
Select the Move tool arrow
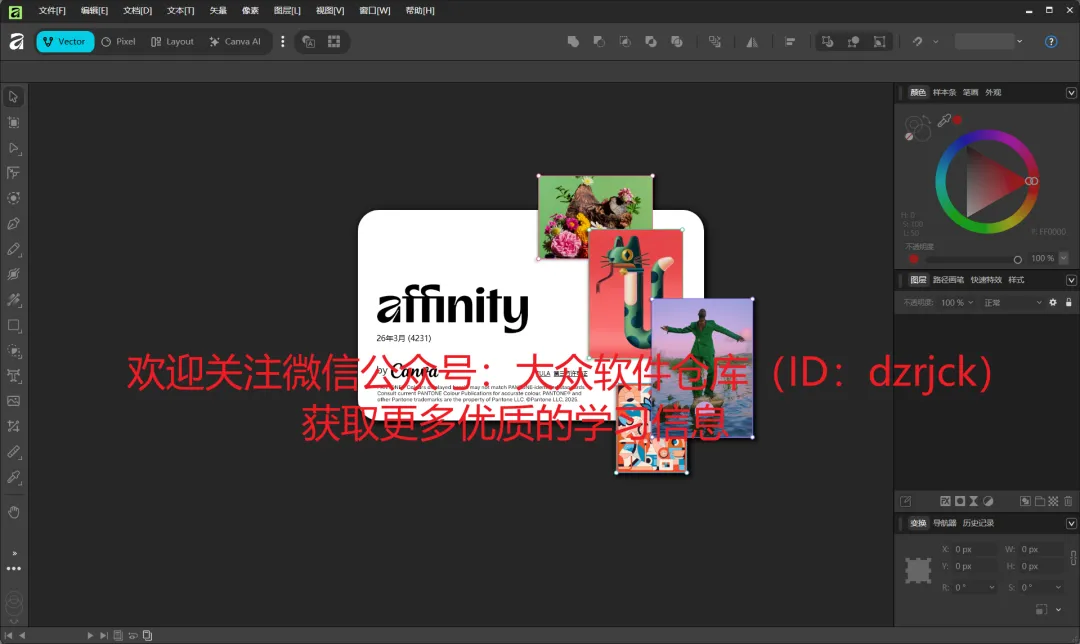13,97
